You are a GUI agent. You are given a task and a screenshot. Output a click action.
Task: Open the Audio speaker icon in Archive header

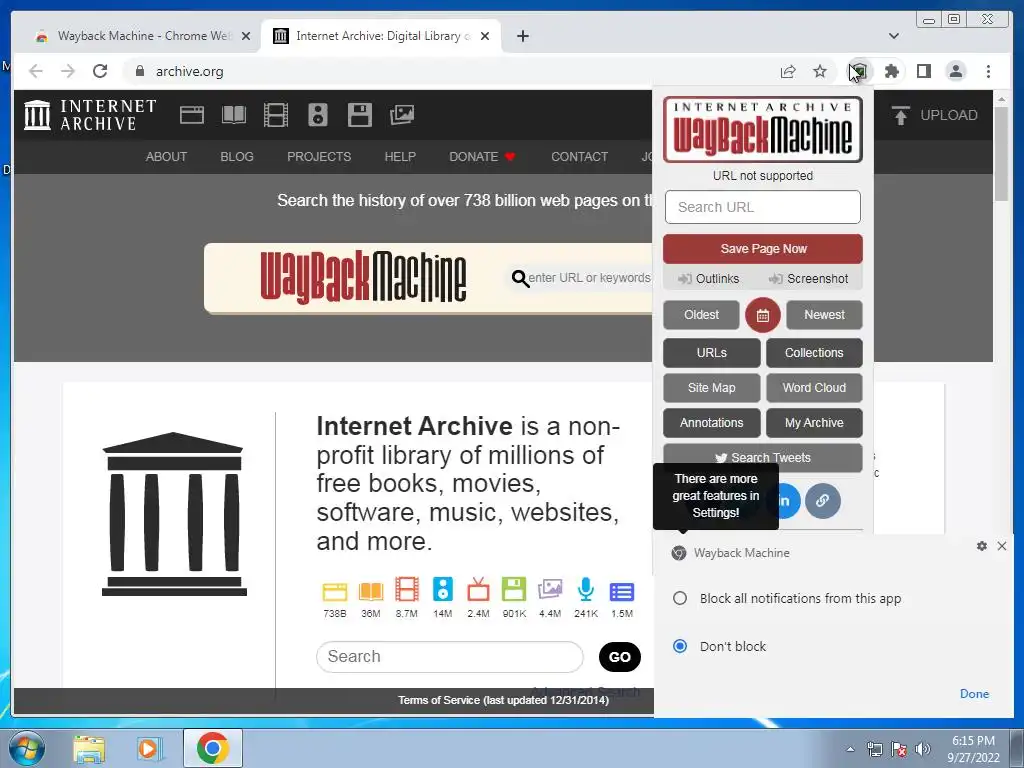[318, 115]
